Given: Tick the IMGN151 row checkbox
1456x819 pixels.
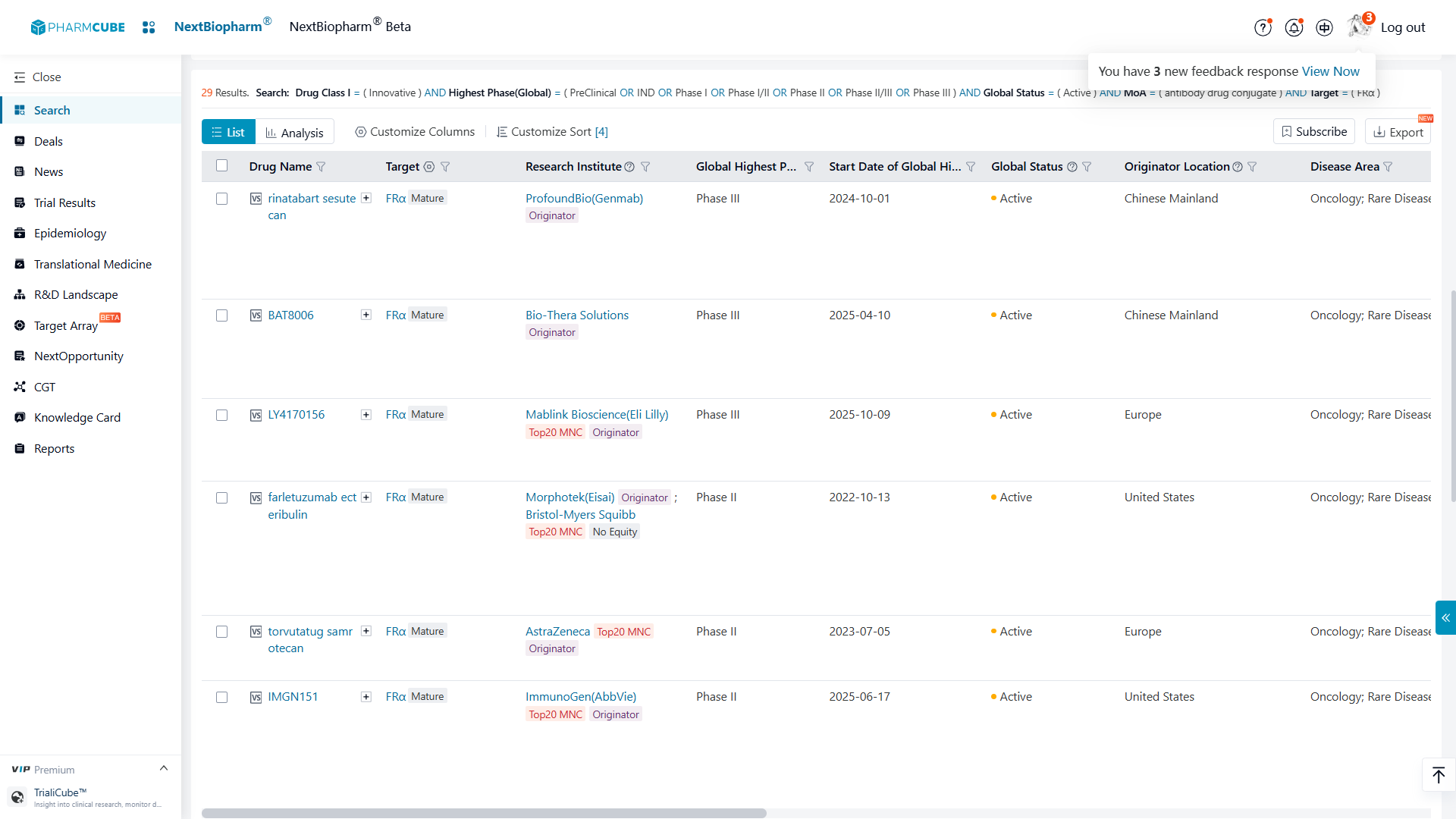Looking at the screenshot, I should [221, 697].
